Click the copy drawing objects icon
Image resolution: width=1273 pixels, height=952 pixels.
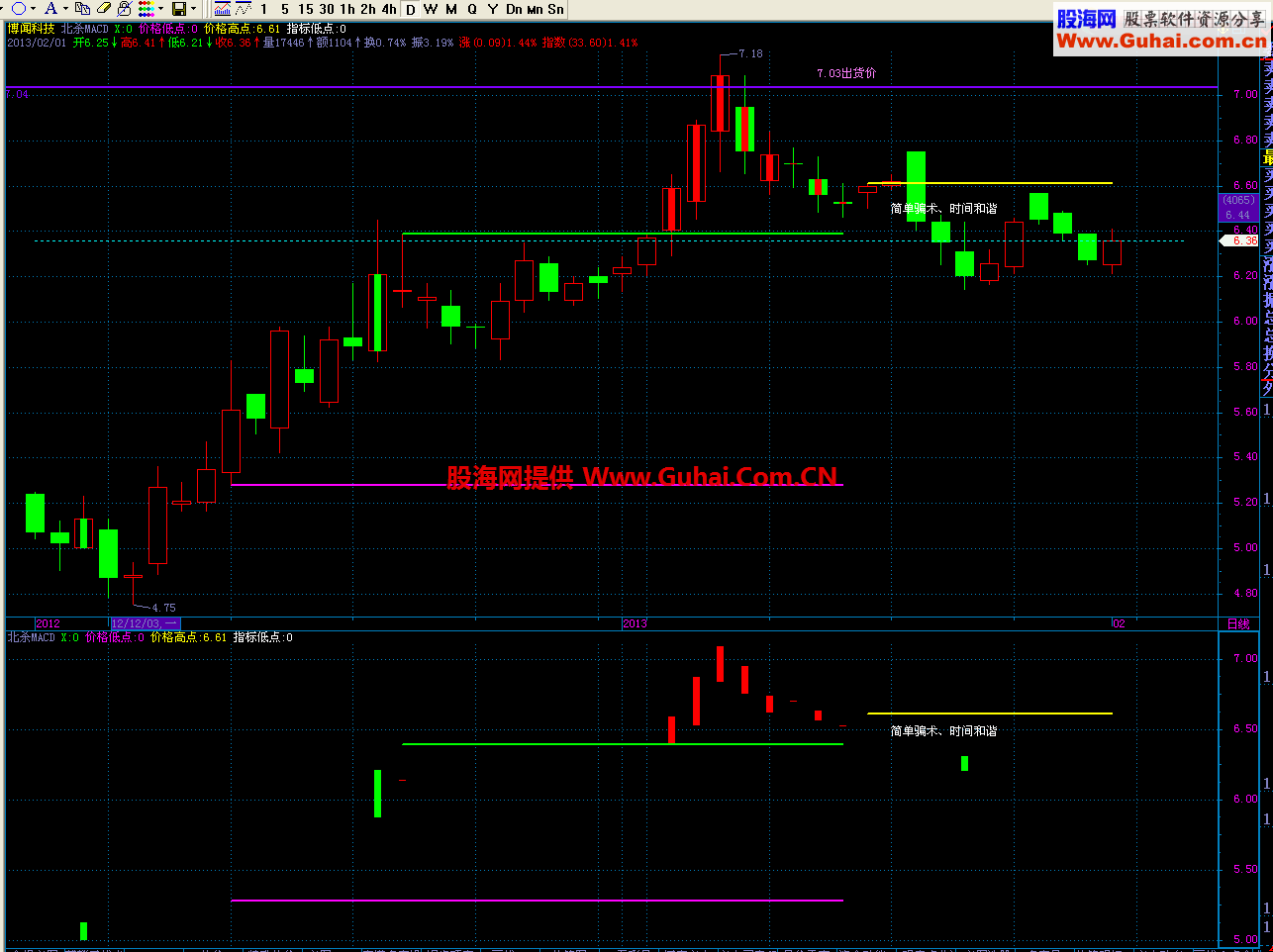[x=83, y=9]
